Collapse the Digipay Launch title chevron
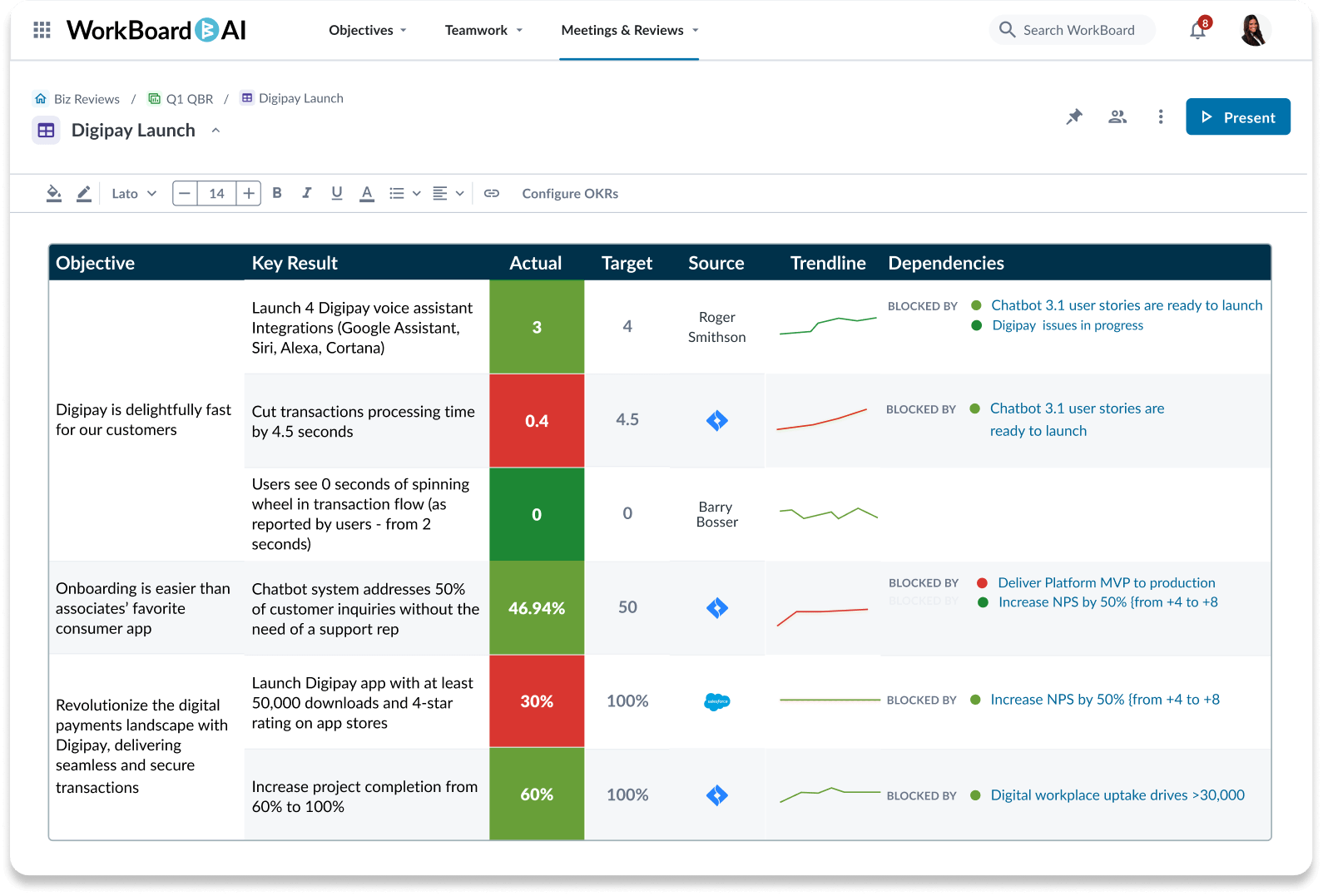 click(x=216, y=131)
